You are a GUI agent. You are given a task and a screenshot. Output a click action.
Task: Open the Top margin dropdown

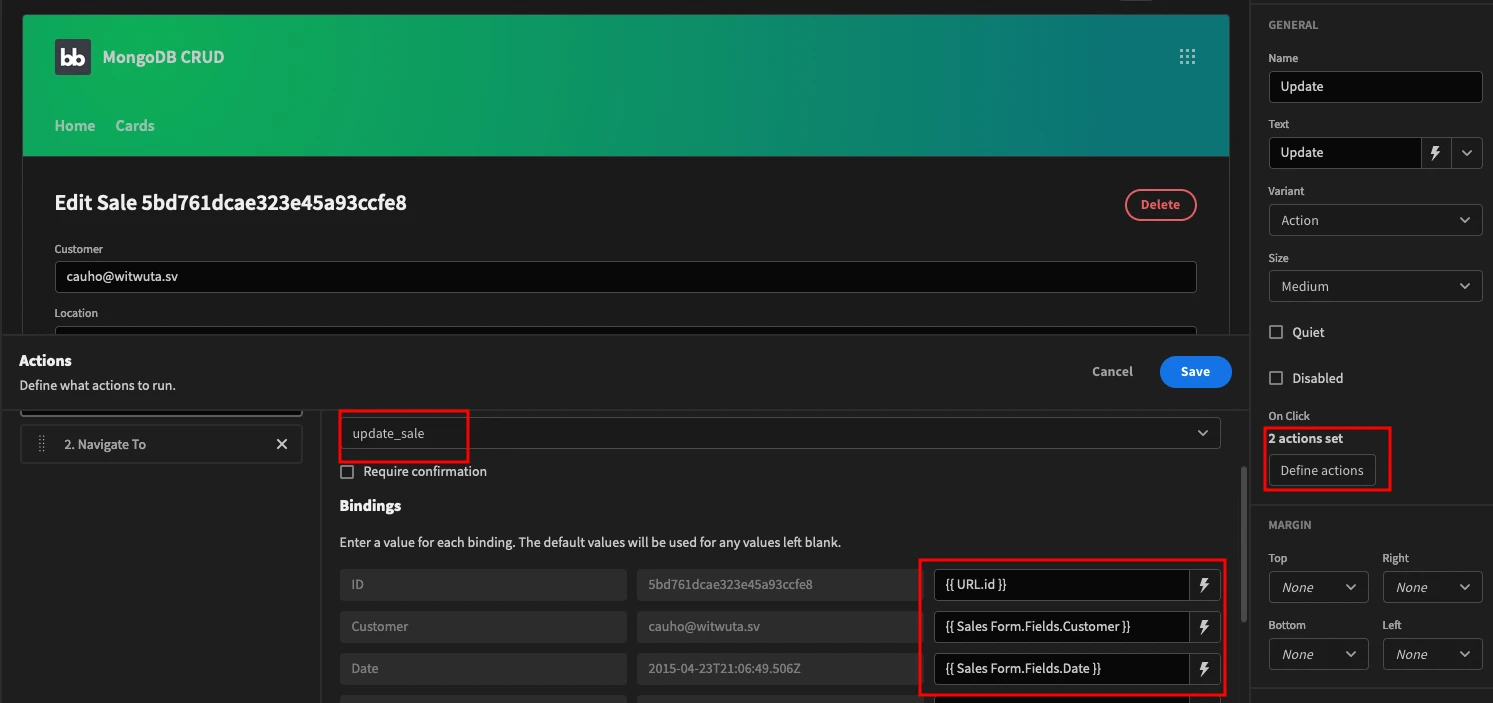point(1318,587)
